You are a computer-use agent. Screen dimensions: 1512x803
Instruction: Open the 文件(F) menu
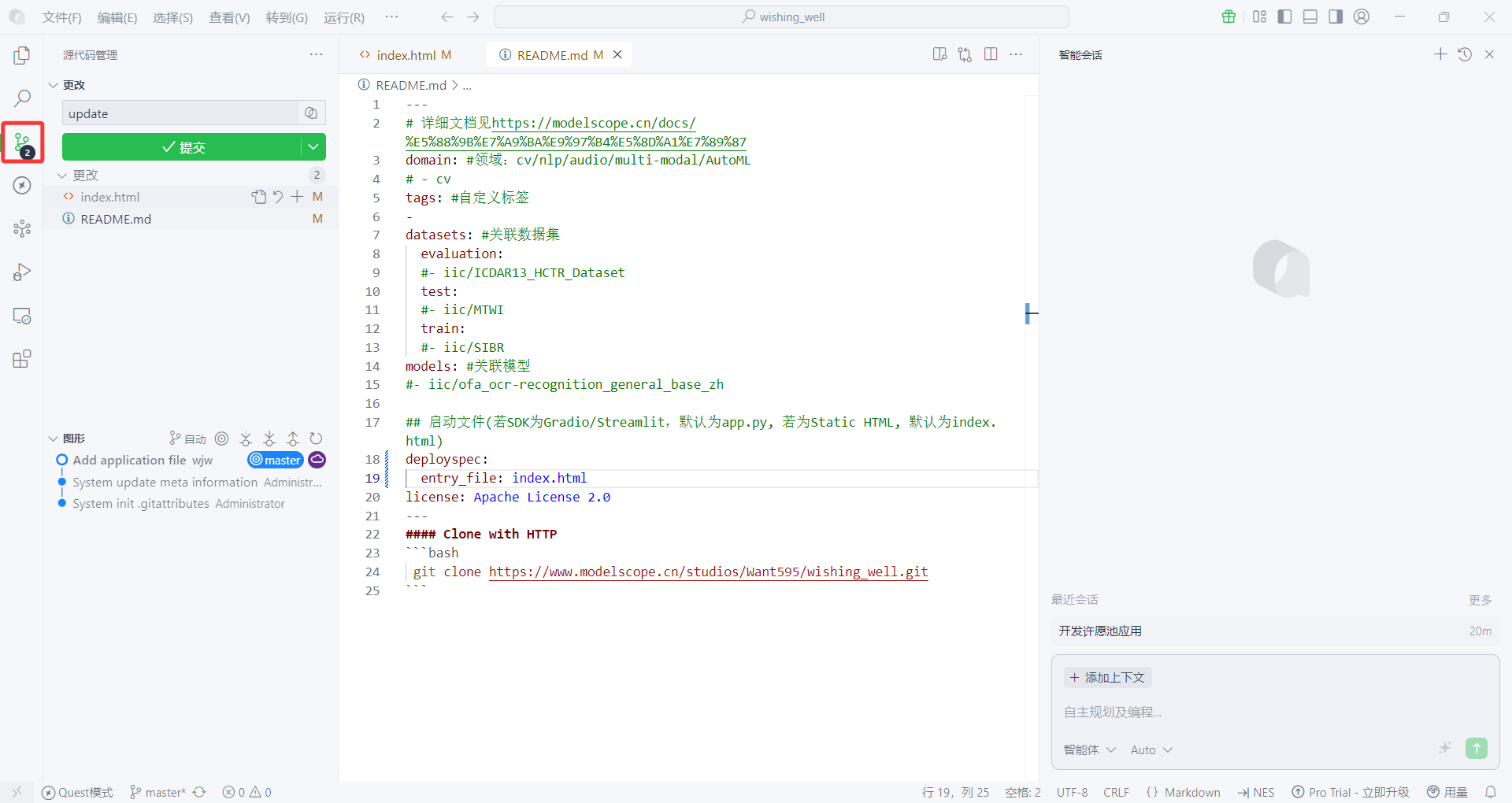[61, 17]
